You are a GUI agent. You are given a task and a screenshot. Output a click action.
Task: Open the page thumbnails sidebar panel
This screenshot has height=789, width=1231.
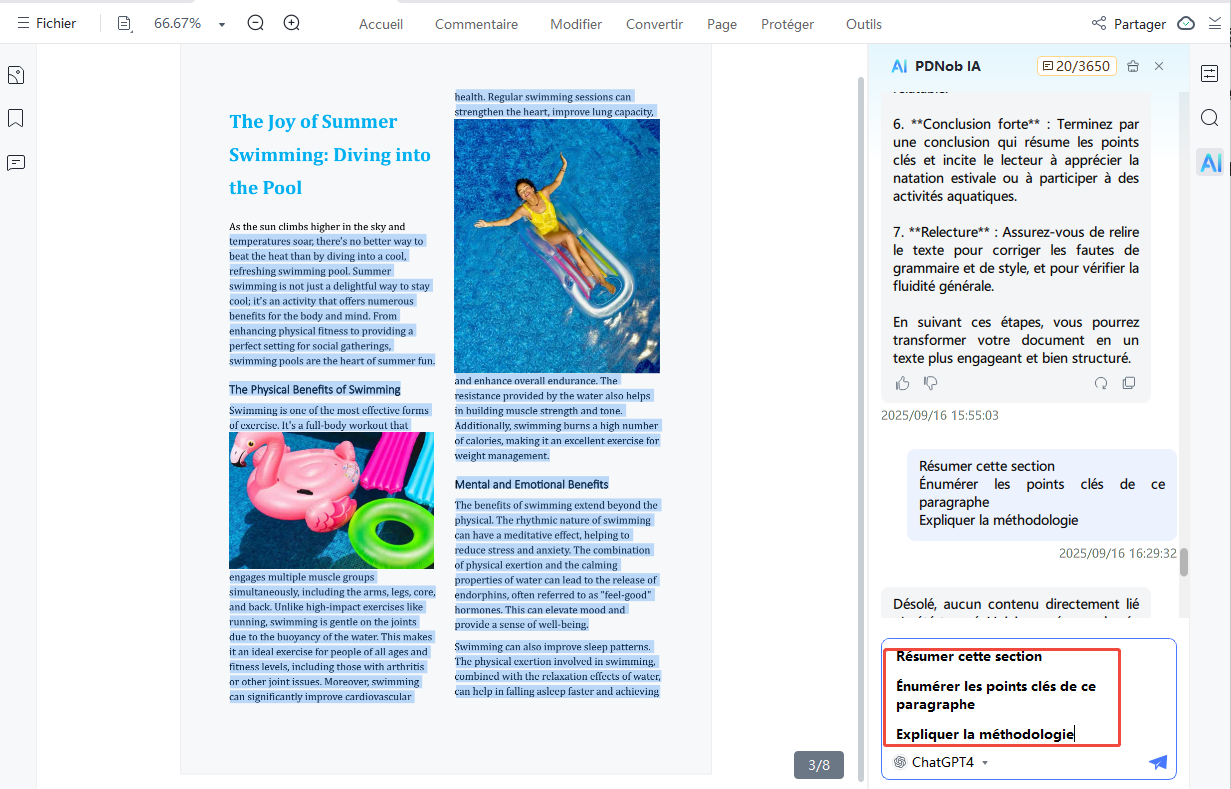16,75
